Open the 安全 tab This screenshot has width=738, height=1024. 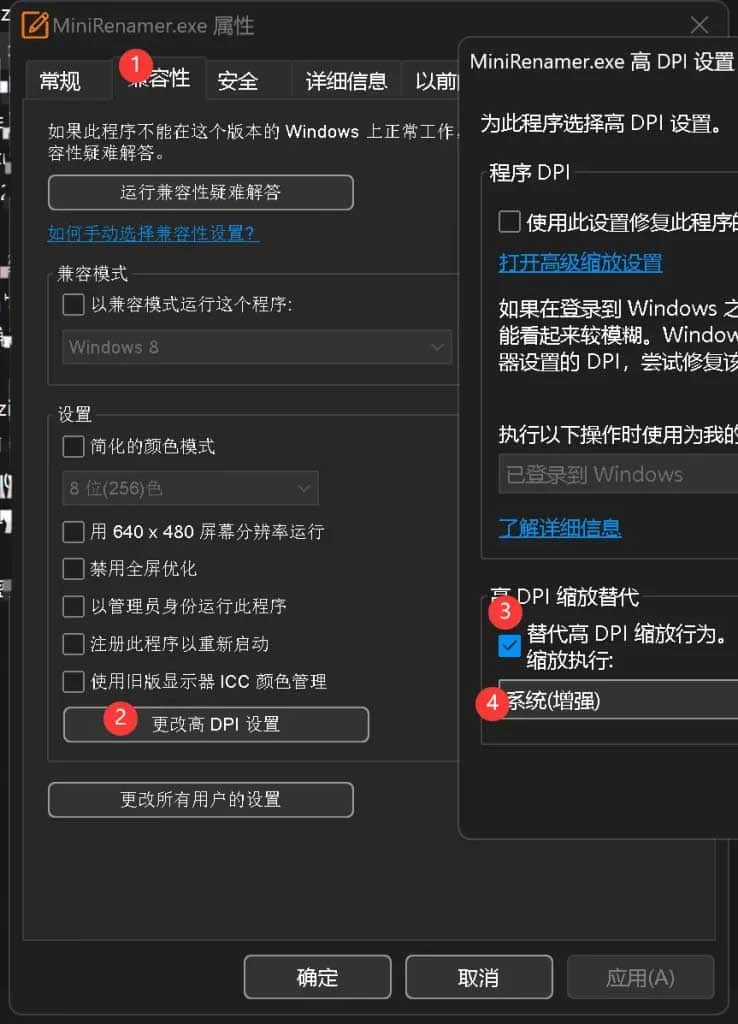pos(237,81)
